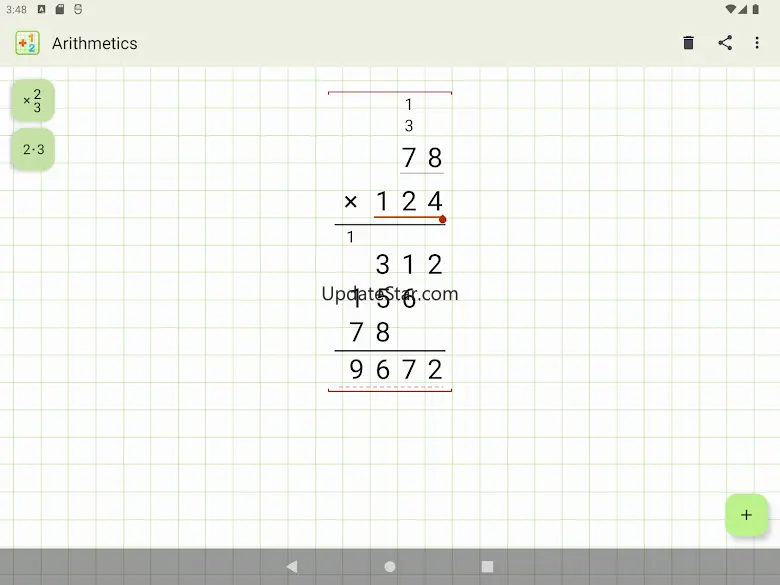Open the three-dot overflow menu
The width and height of the screenshot is (780, 585).
coord(757,43)
